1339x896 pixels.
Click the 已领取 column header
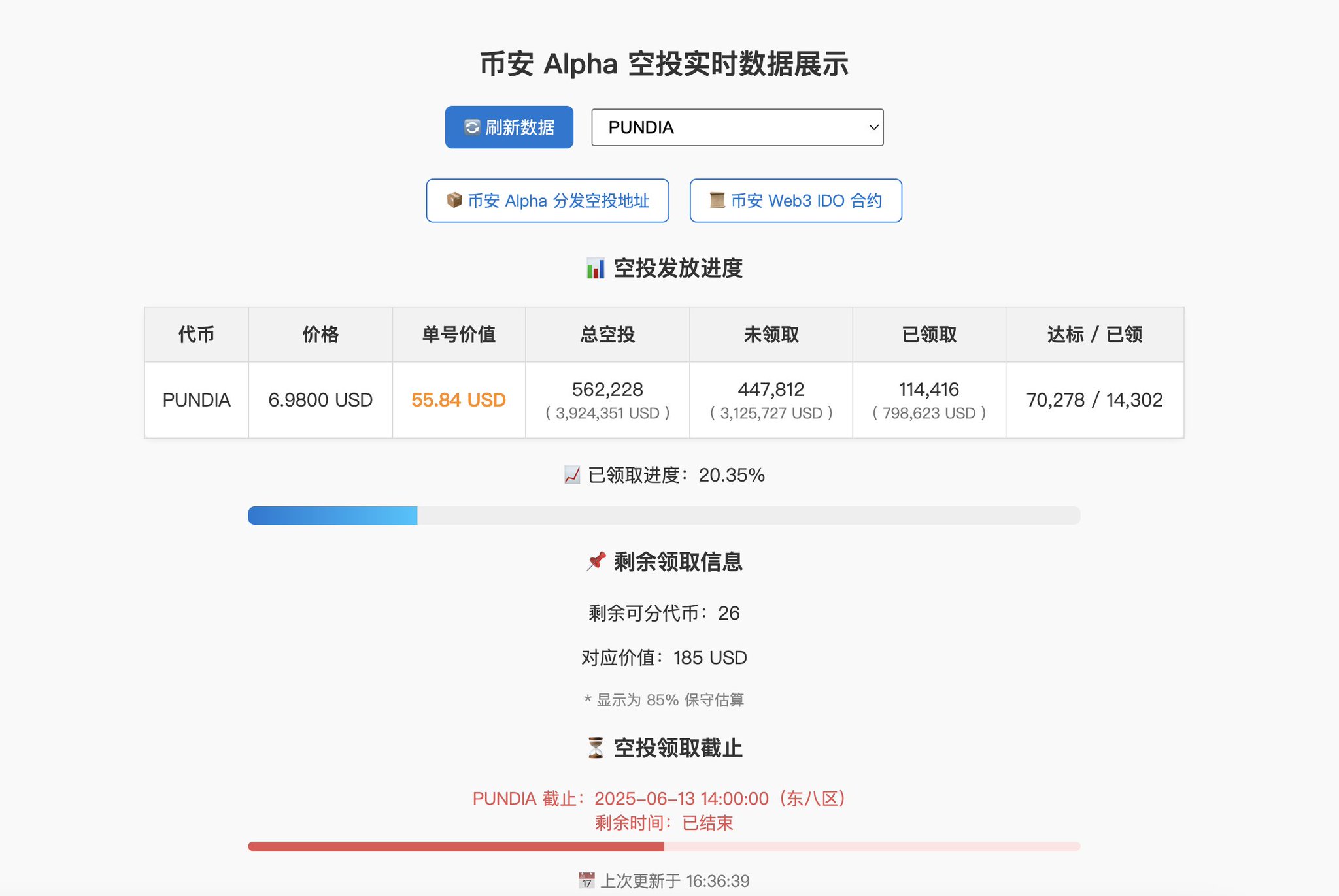[929, 335]
